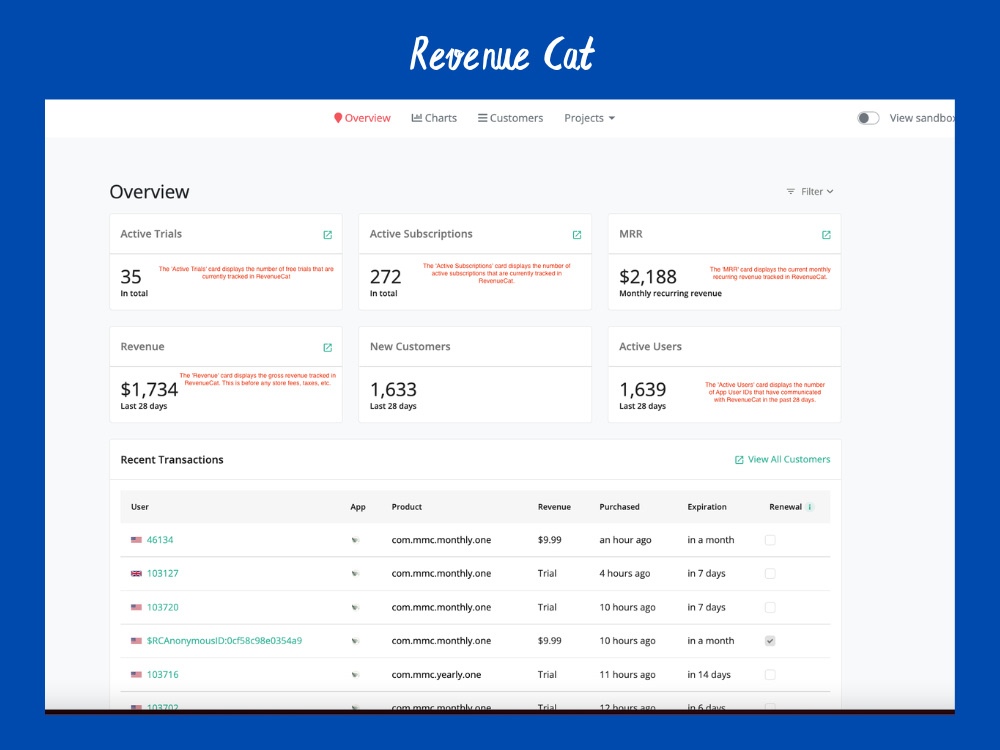Click the Revenue column header
The image size is (1000, 750).
click(554, 507)
